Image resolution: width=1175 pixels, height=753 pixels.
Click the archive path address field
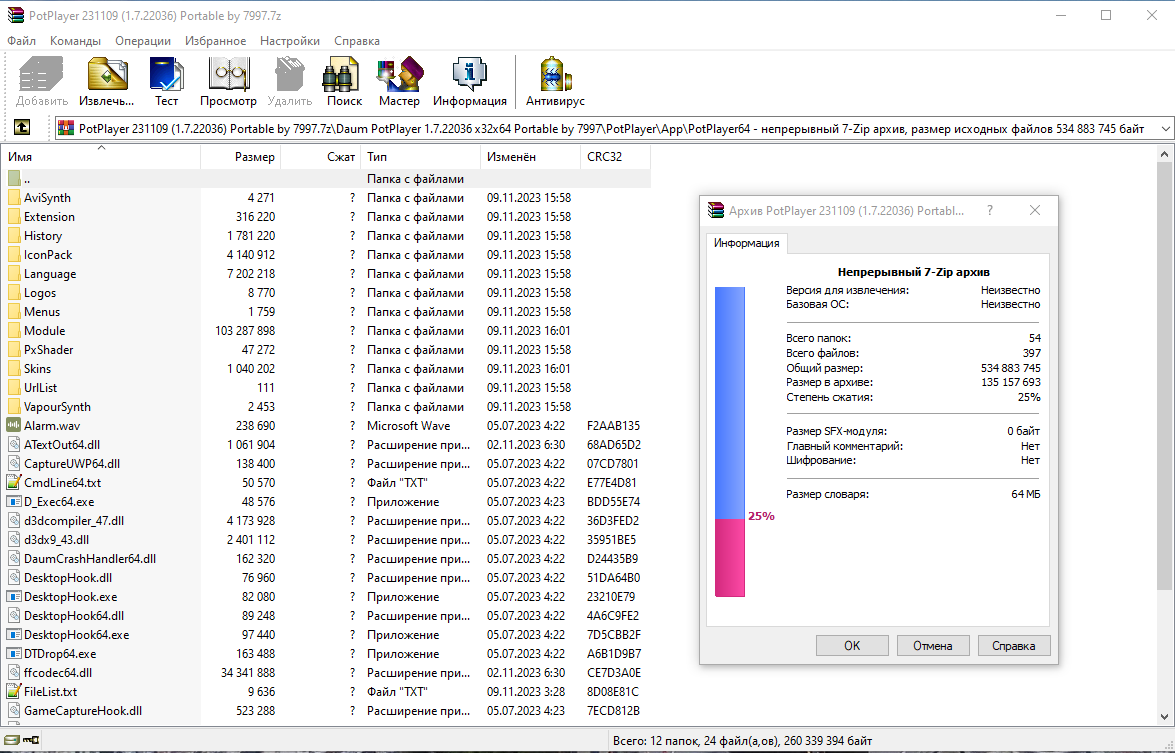[x=607, y=129]
